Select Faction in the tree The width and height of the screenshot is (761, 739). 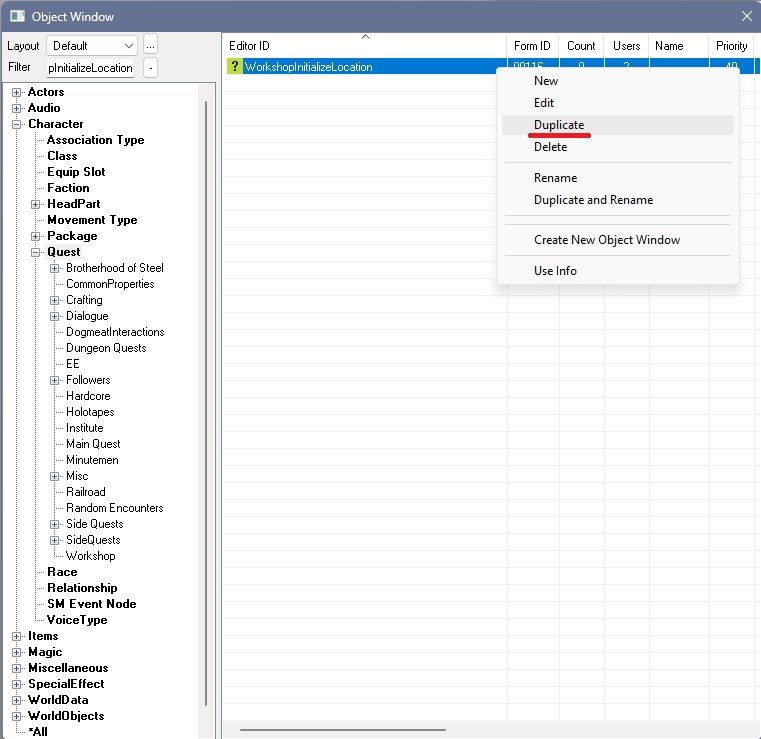click(68, 188)
